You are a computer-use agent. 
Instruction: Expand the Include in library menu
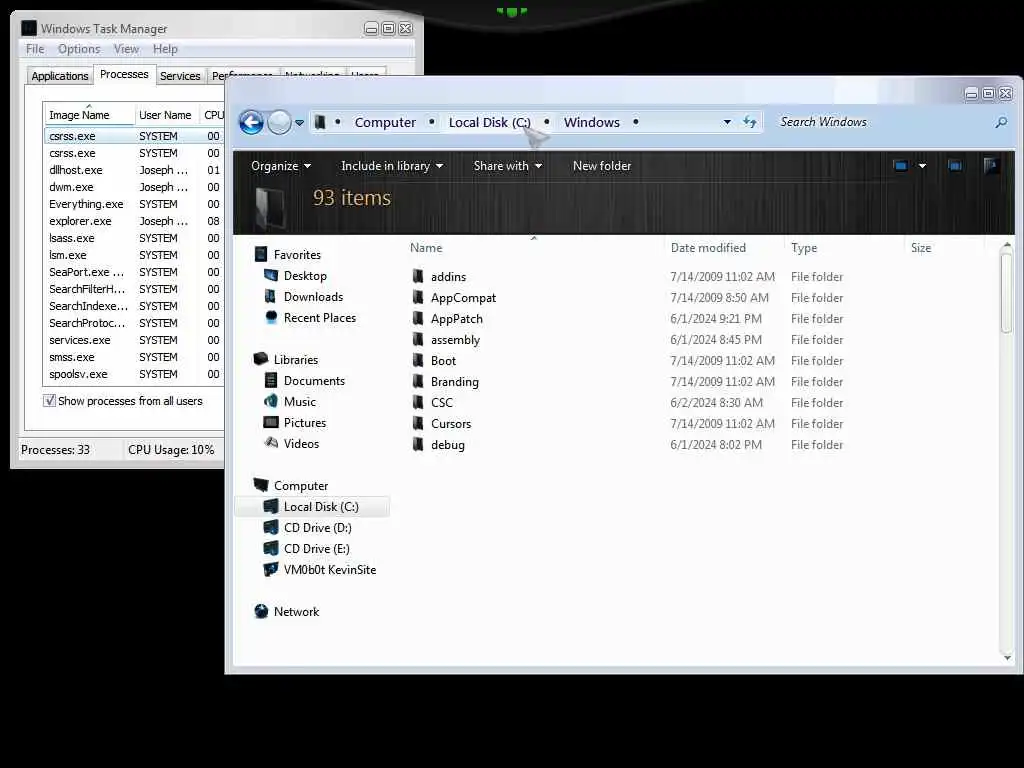[x=392, y=166]
